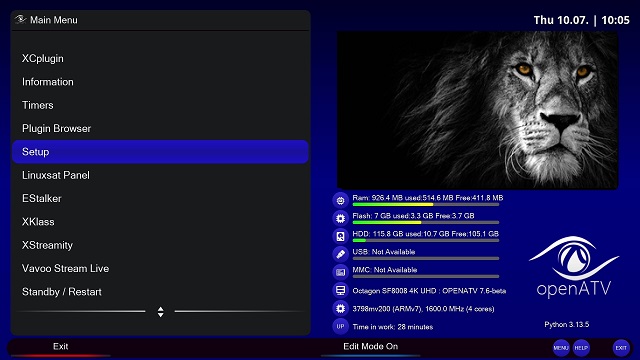Click the round MENU key icon
The height and width of the screenshot is (360, 640).
(x=561, y=348)
